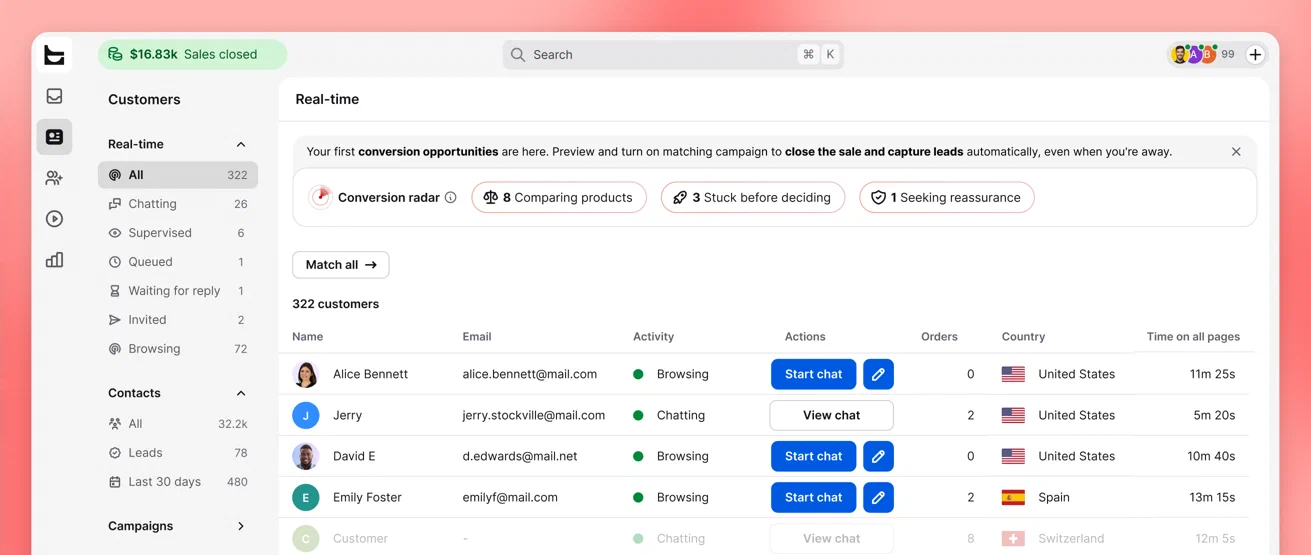Open the Inbox icon in left rail
The width and height of the screenshot is (1311, 555).
pyautogui.click(x=54, y=96)
